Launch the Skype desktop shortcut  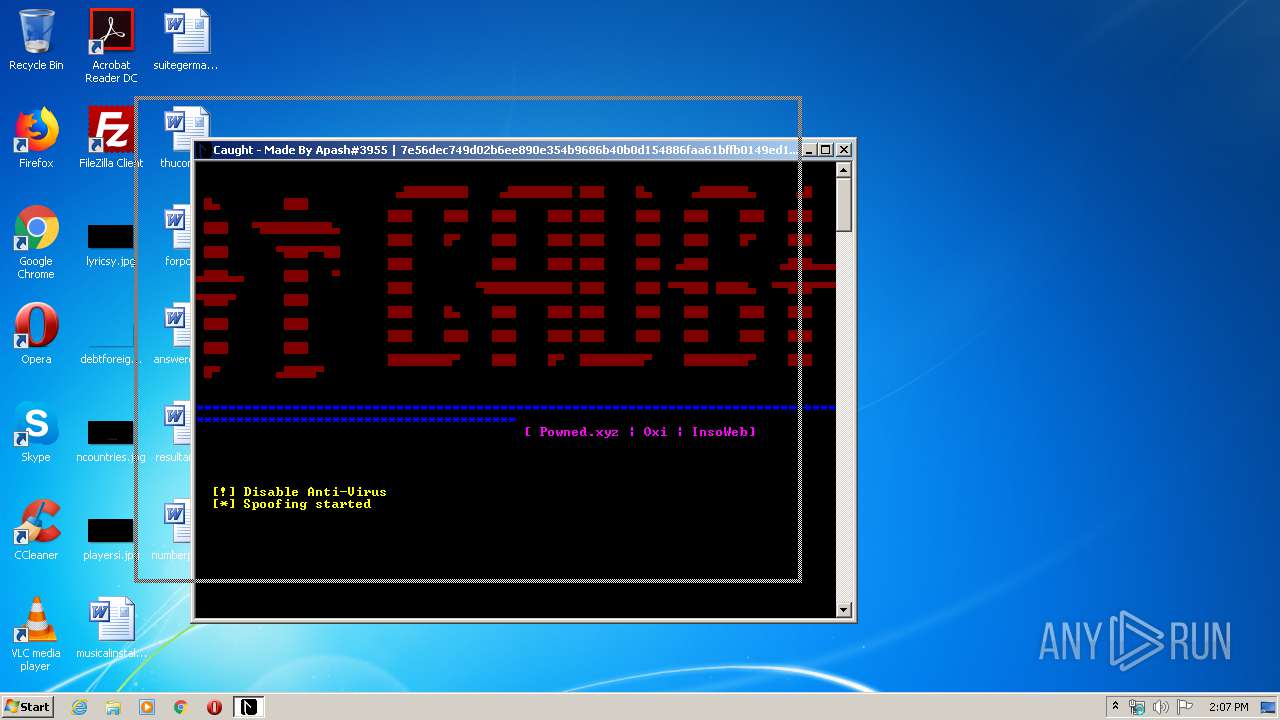[x=36, y=431]
